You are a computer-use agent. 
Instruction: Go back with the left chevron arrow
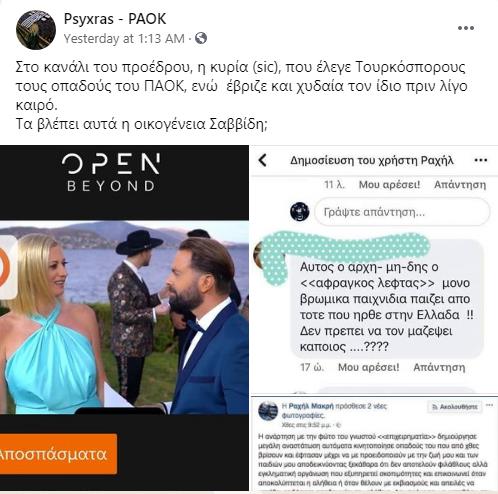click(263, 160)
